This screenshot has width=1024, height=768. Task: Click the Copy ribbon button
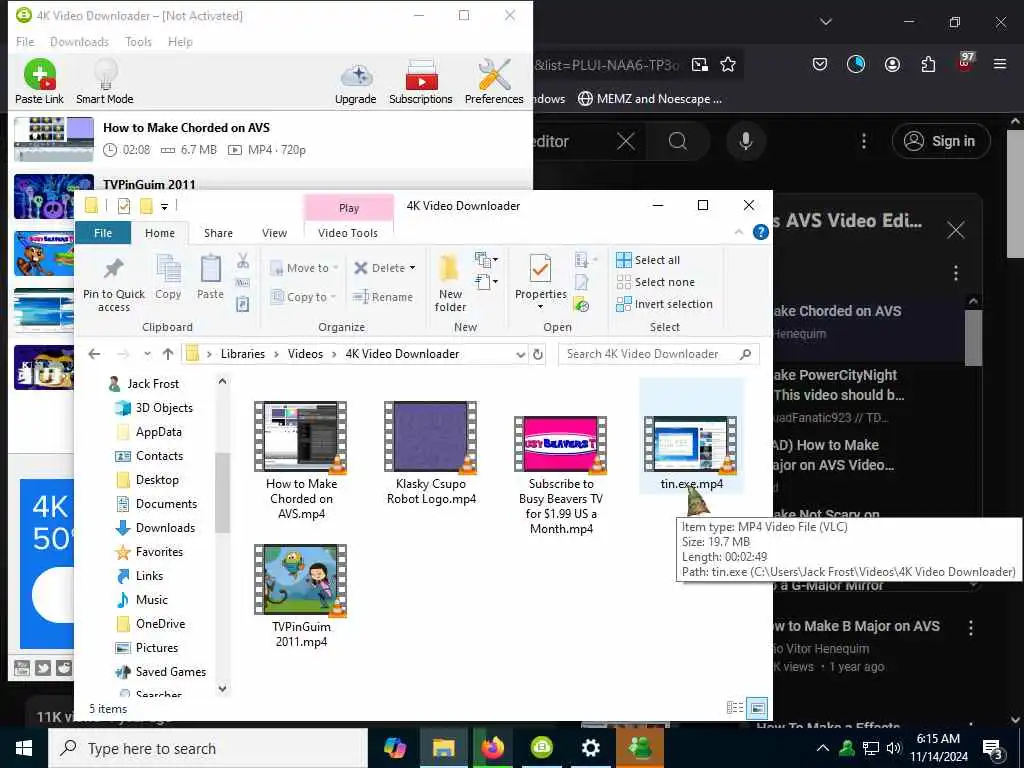coord(168,278)
